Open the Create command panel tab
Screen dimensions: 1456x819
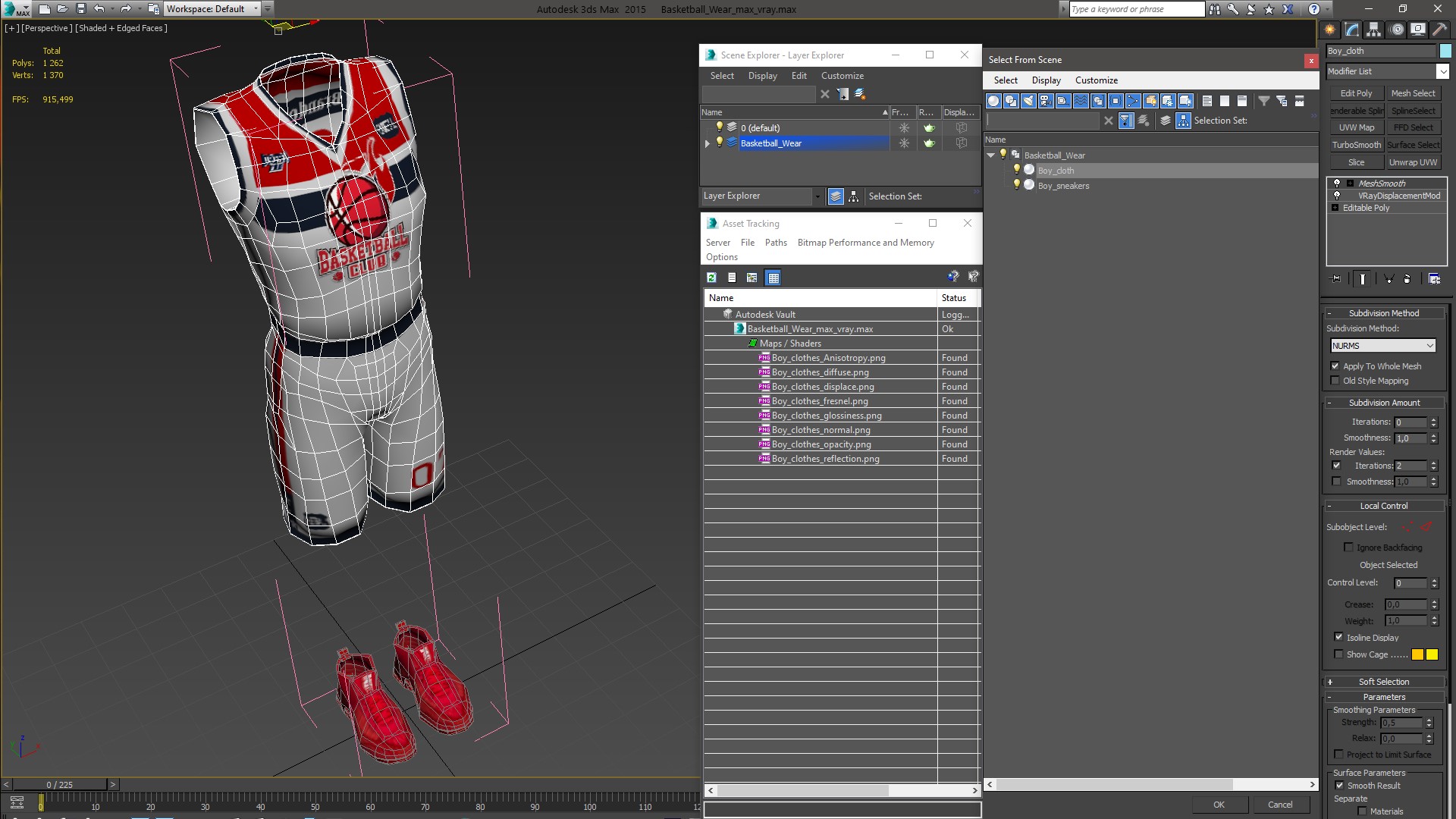pos(1329,30)
